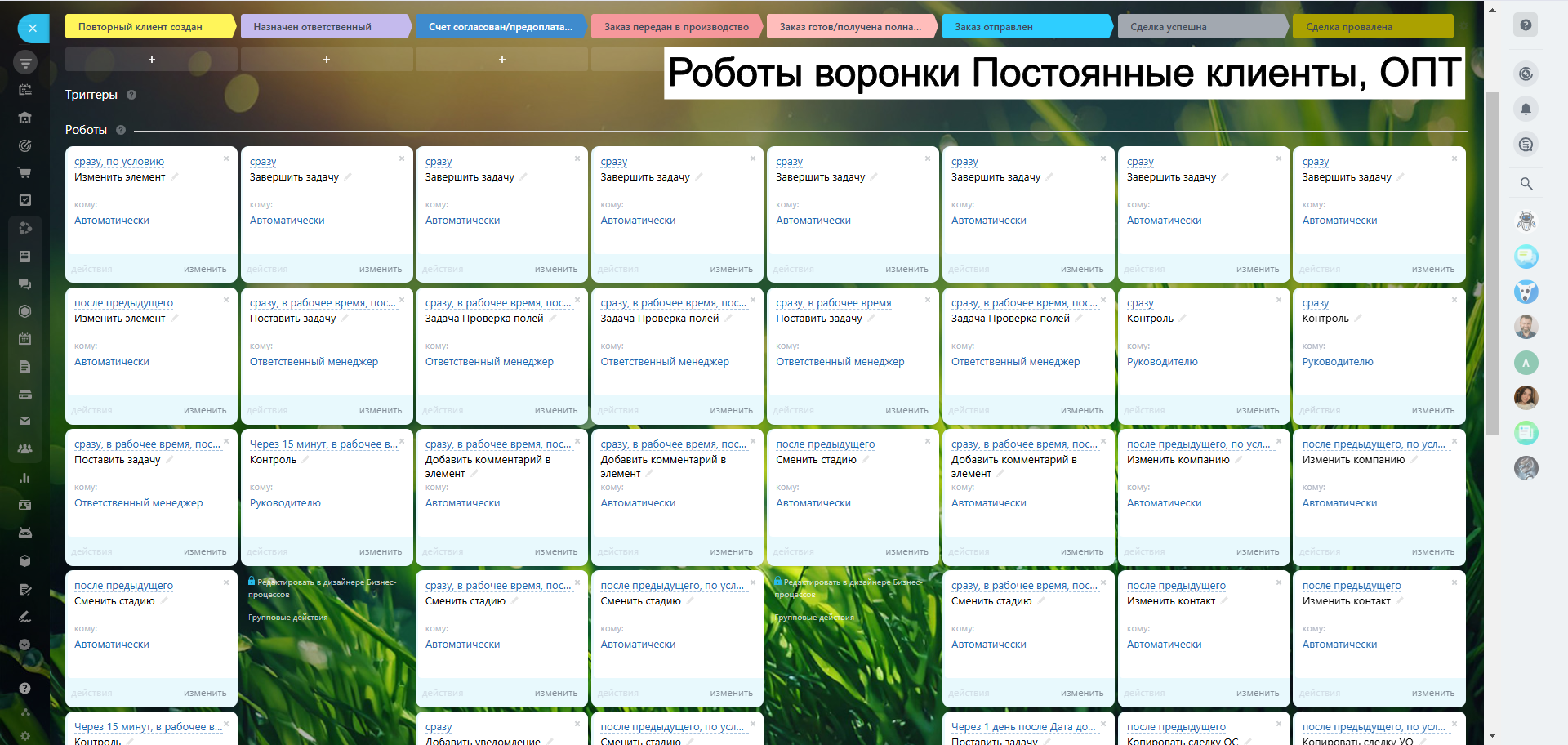Open the settings gear at bottom of left sidebar
Viewport: 1568px width, 745px height.
[x=24, y=735]
